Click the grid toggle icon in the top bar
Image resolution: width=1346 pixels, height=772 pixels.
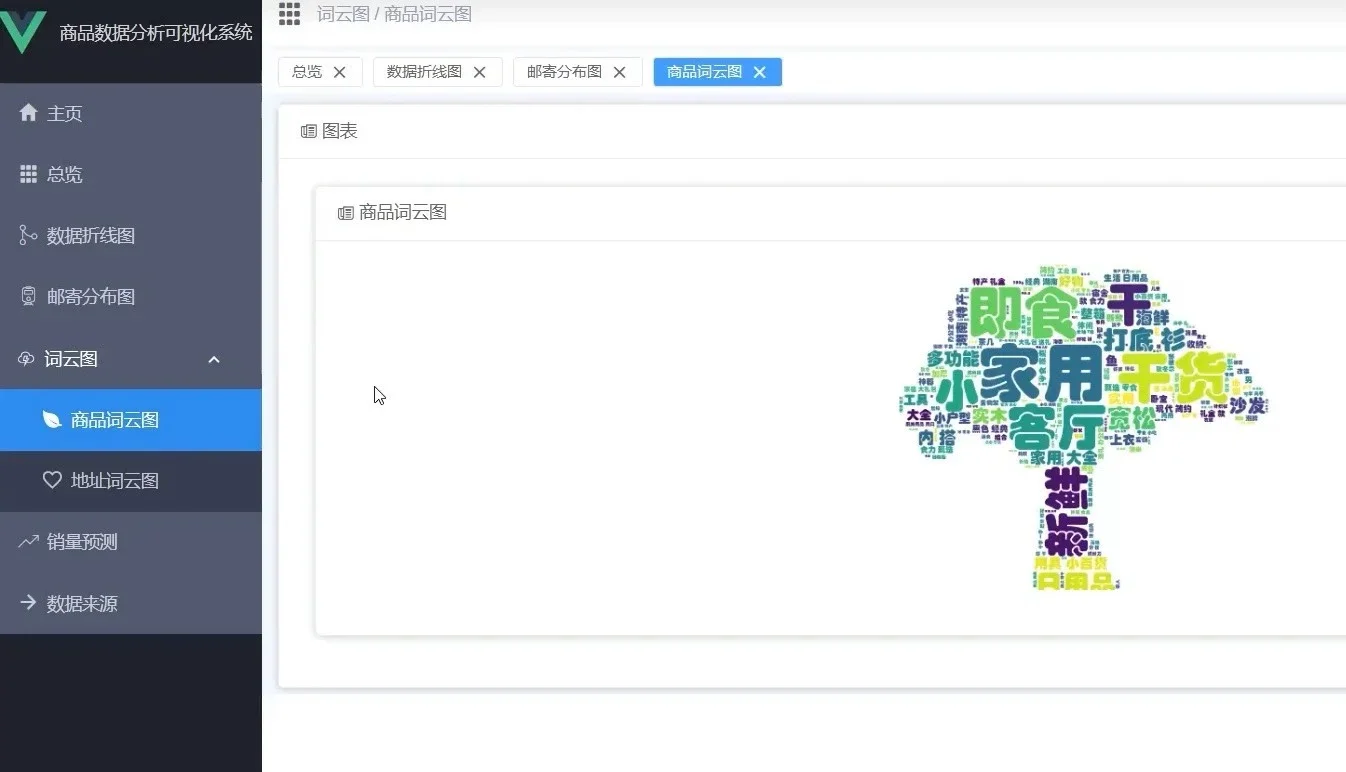pos(289,14)
